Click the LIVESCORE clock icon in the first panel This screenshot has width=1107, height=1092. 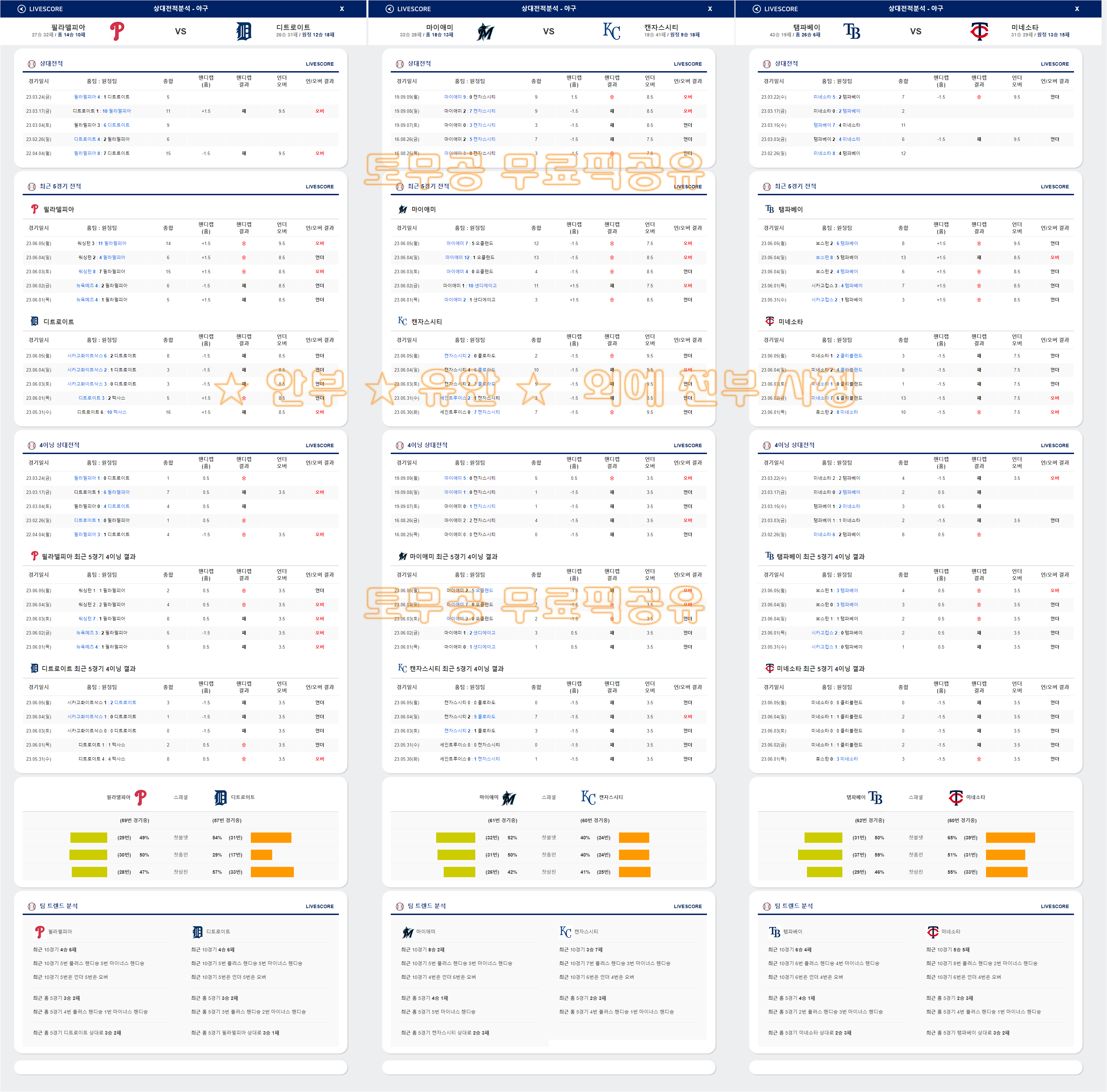click(22, 9)
